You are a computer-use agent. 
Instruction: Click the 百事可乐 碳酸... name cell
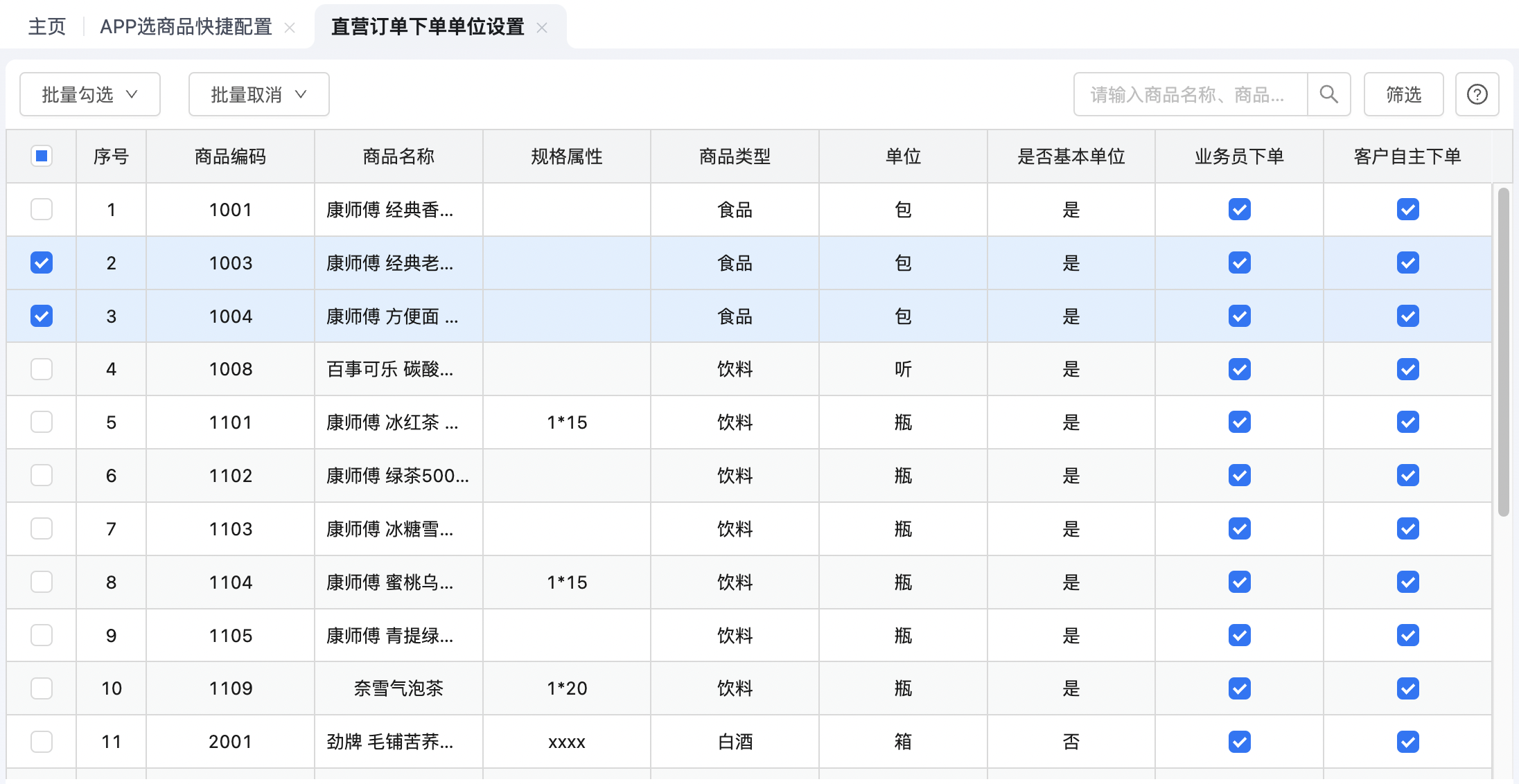click(x=398, y=369)
